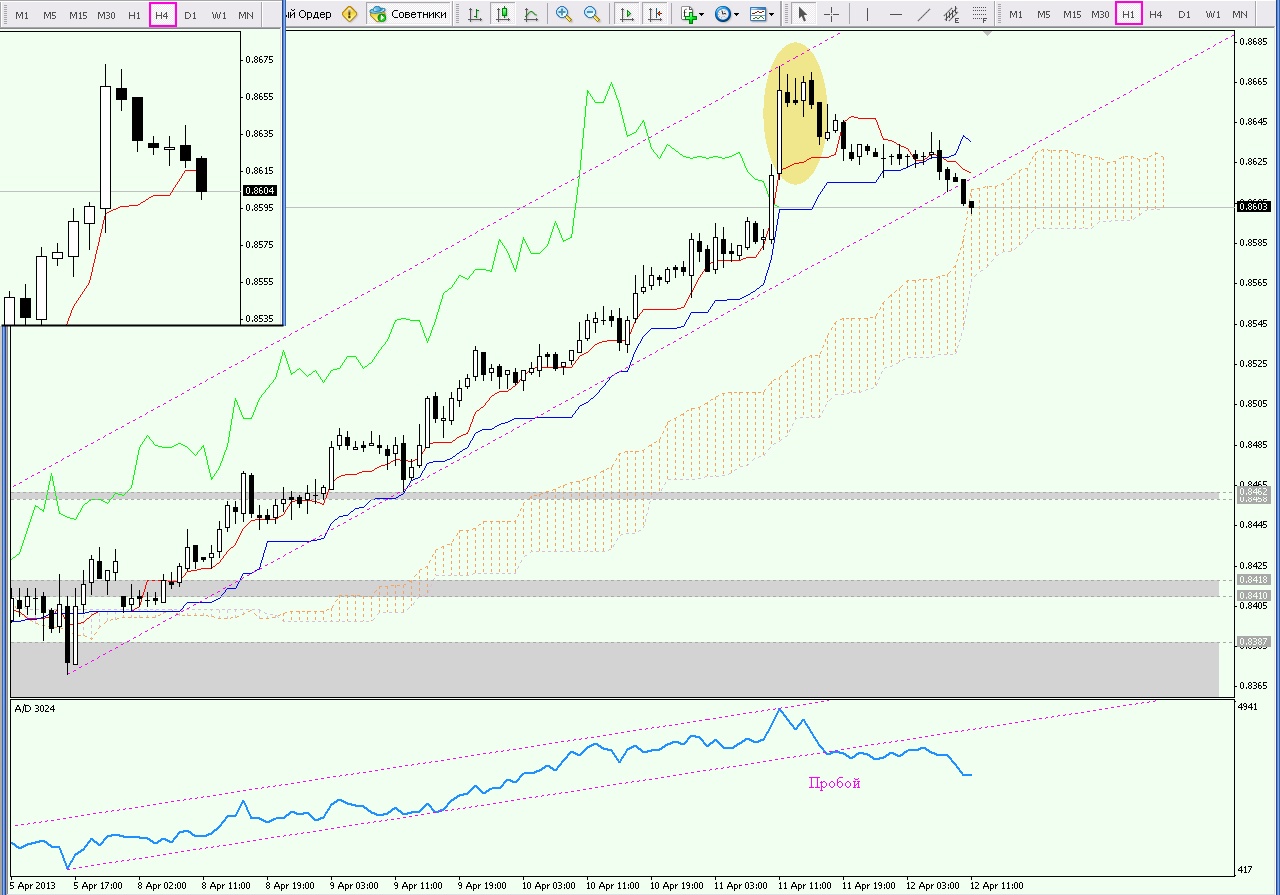Choose the arrow cursor tool
The width and height of the screenshot is (1280, 895).
tap(802, 14)
